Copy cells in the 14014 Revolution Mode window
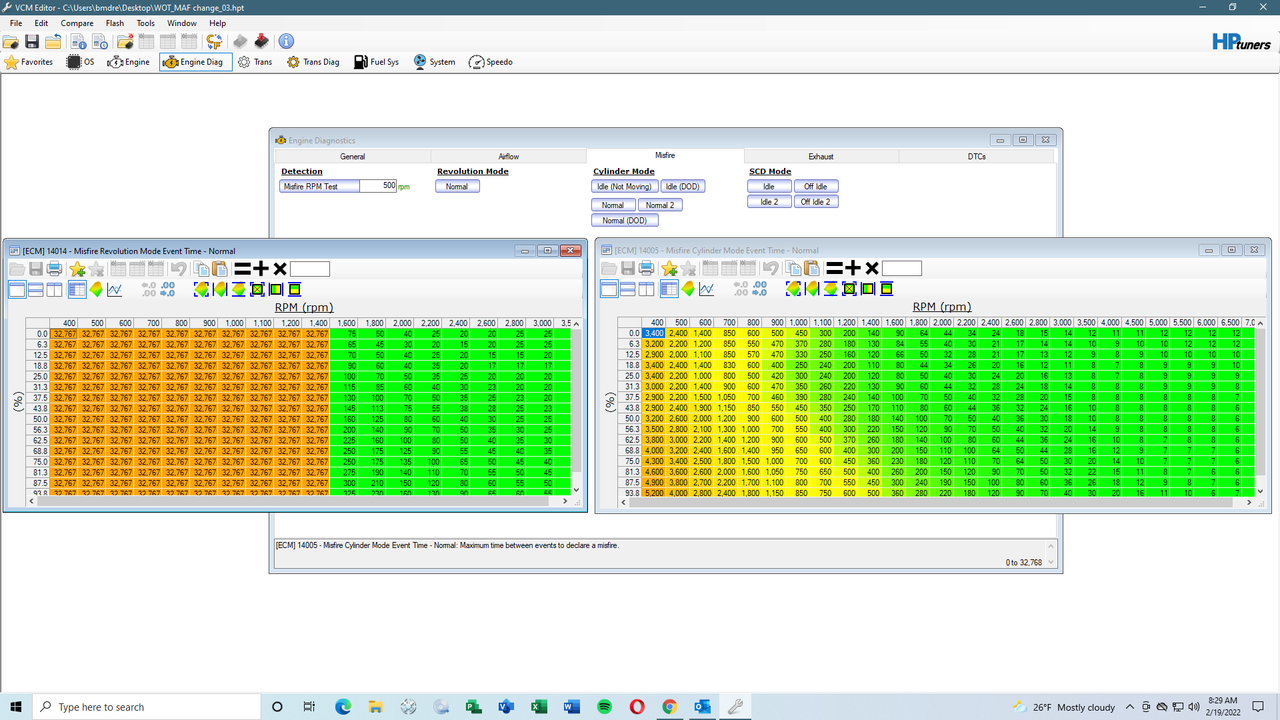 (200, 269)
